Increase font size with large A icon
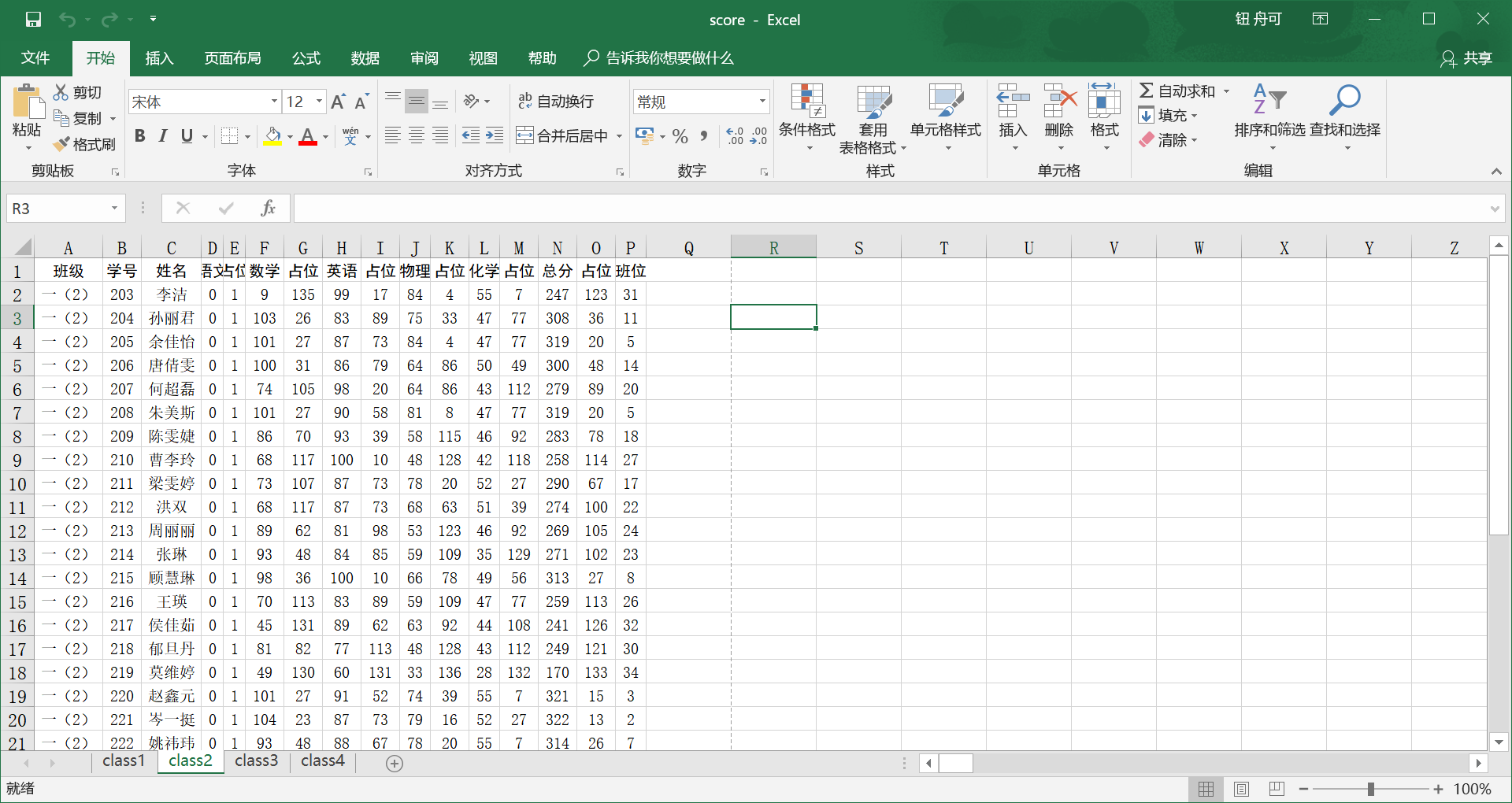1512x803 pixels. point(339,102)
